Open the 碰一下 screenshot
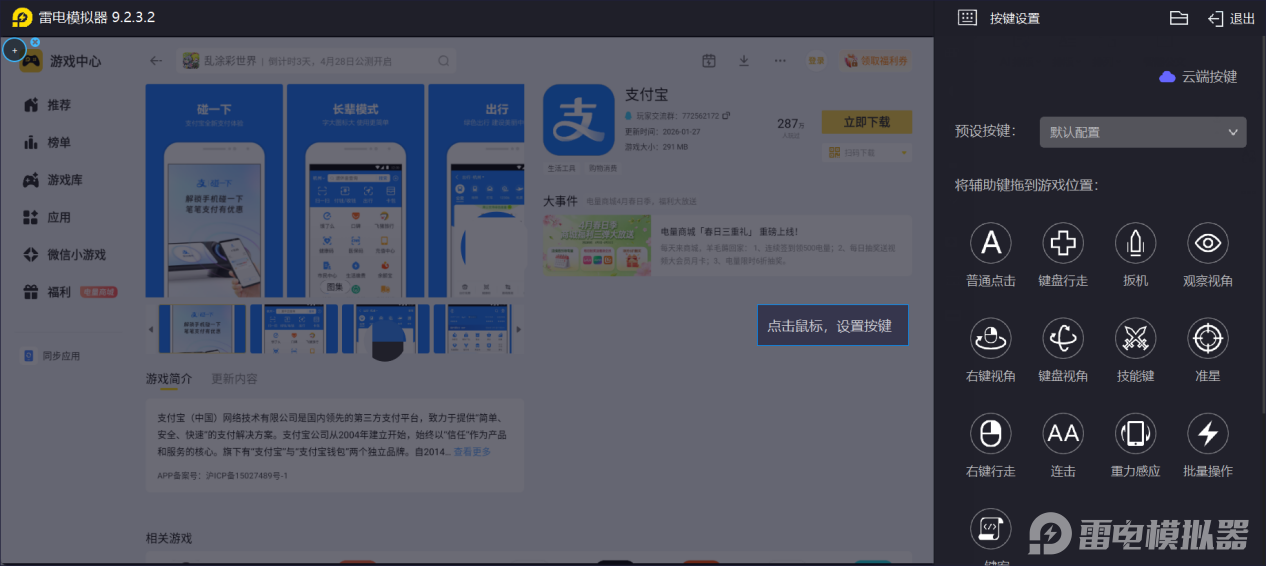The height and width of the screenshot is (566, 1266). coord(214,191)
